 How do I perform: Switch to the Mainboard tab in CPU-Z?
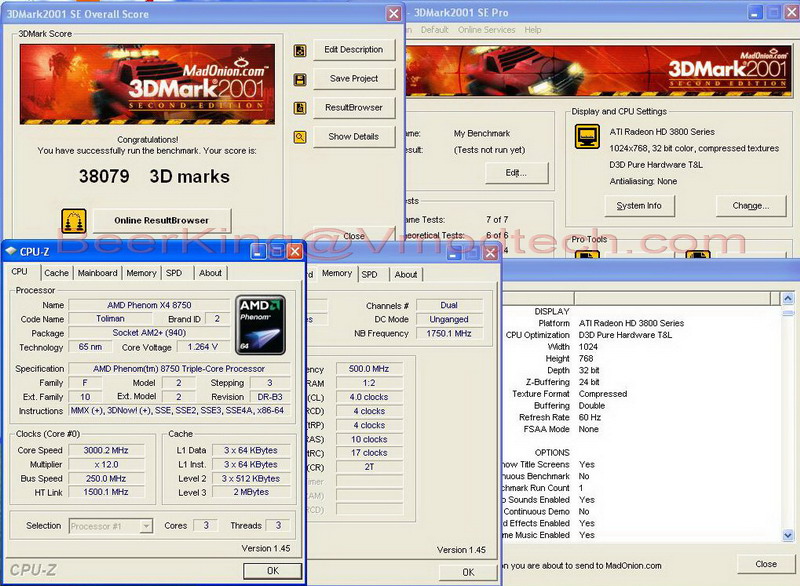97,273
